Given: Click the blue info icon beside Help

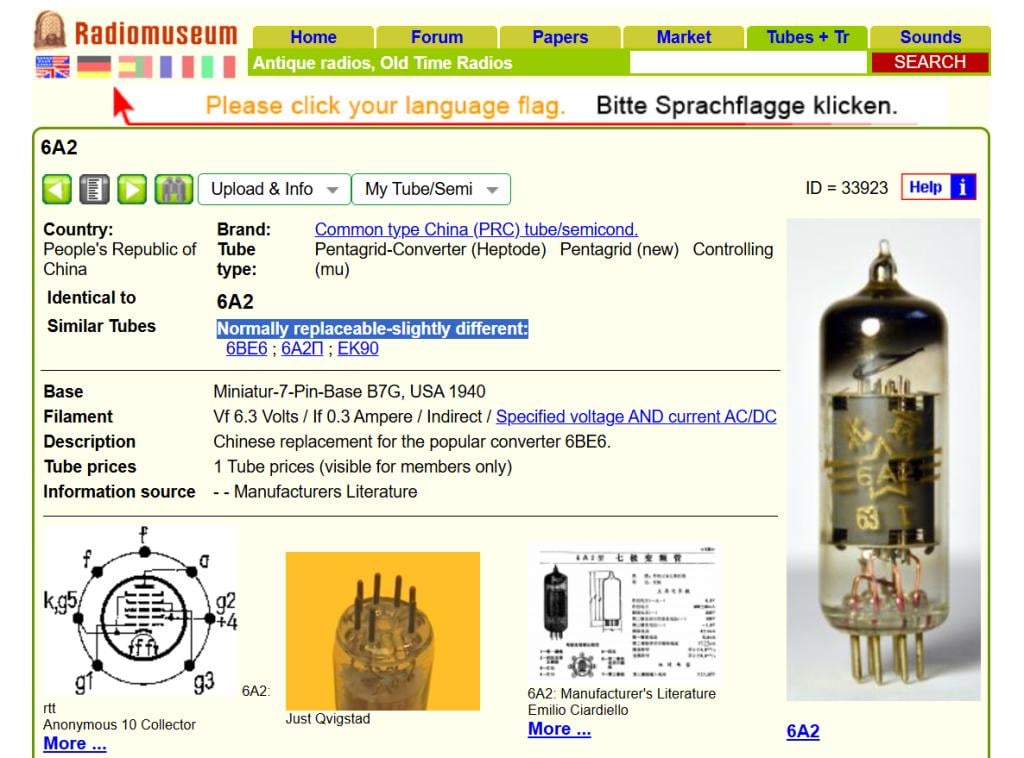Looking at the screenshot, I should click(962, 187).
